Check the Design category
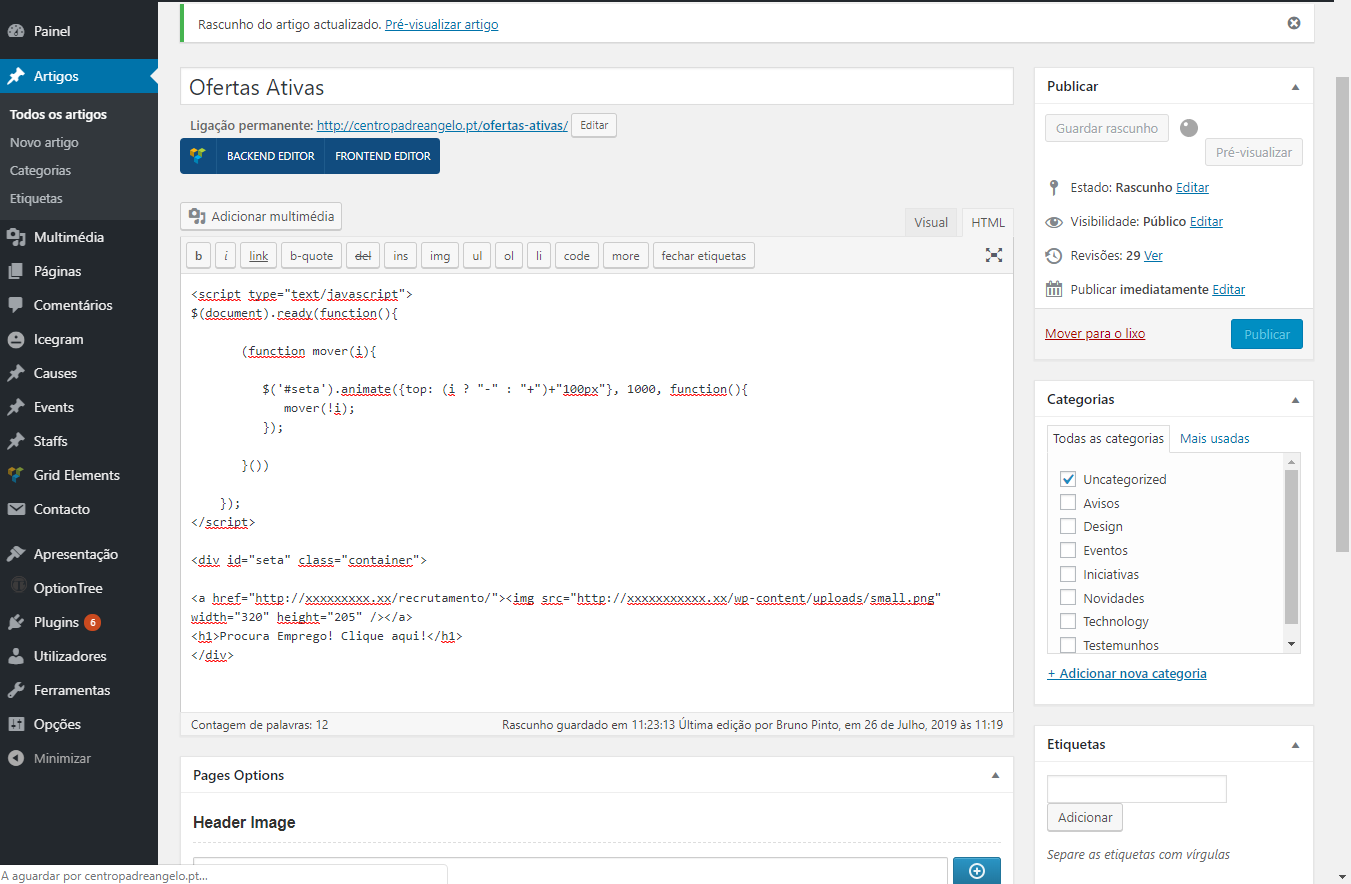 [1068, 526]
